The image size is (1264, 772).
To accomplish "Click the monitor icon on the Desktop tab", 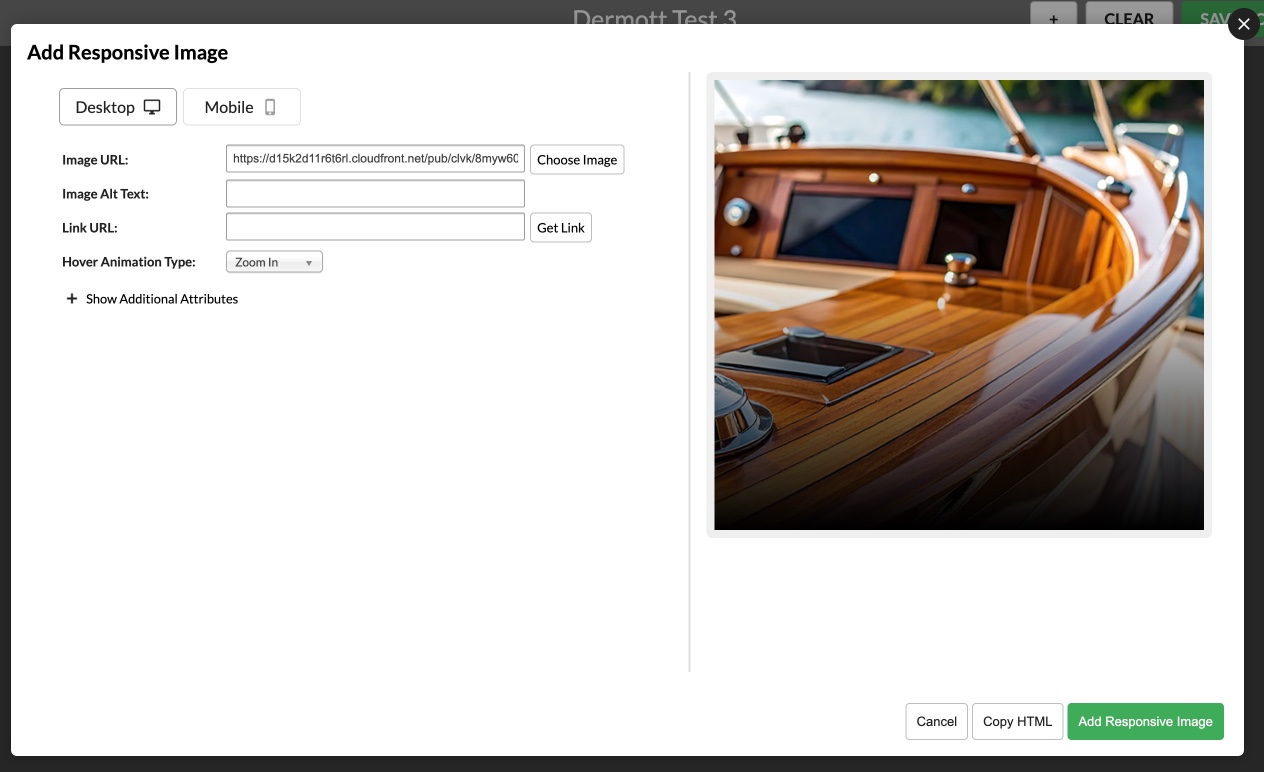I will [x=152, y=107].
